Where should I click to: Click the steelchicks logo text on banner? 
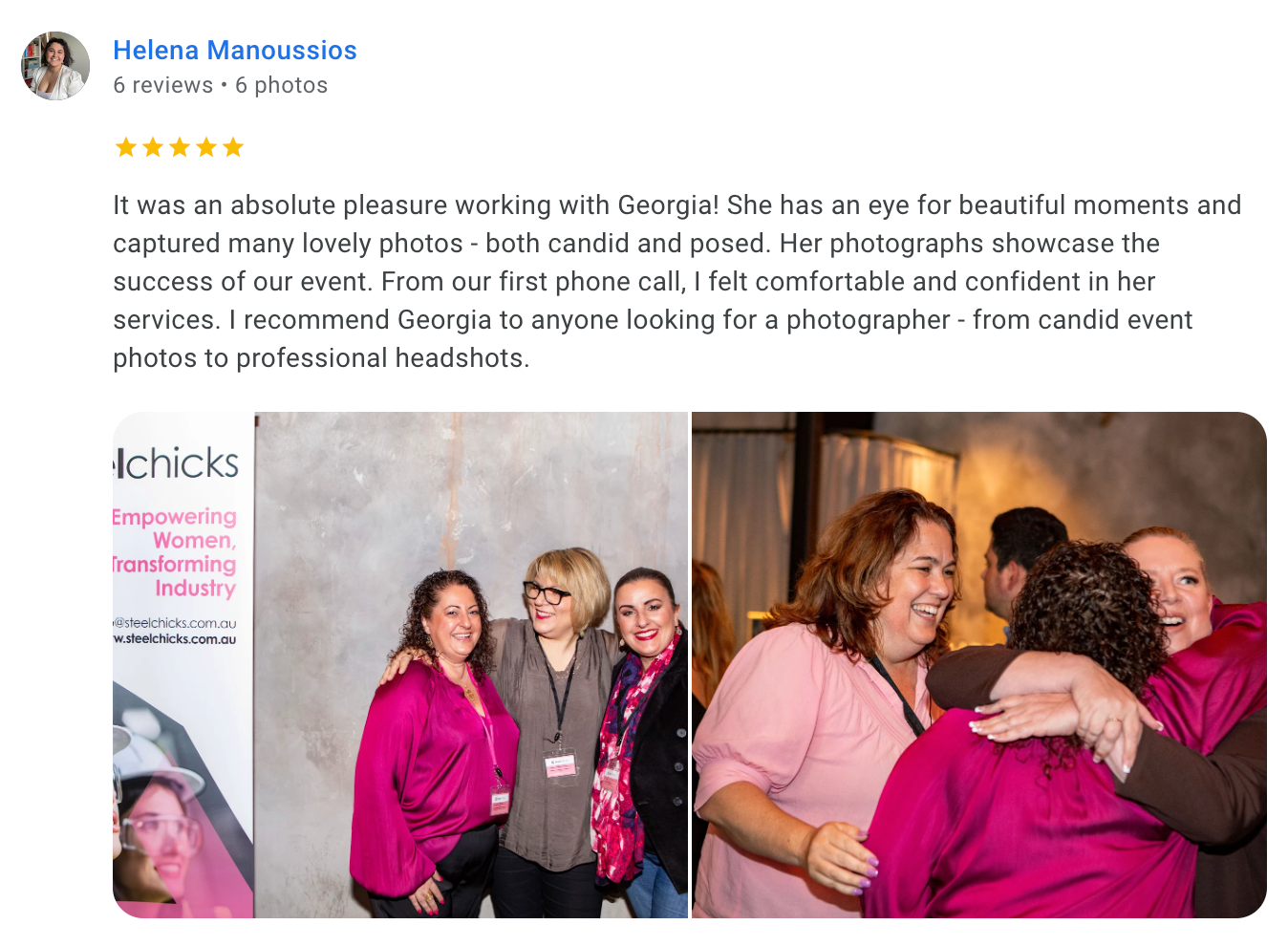tap(176, 463)
